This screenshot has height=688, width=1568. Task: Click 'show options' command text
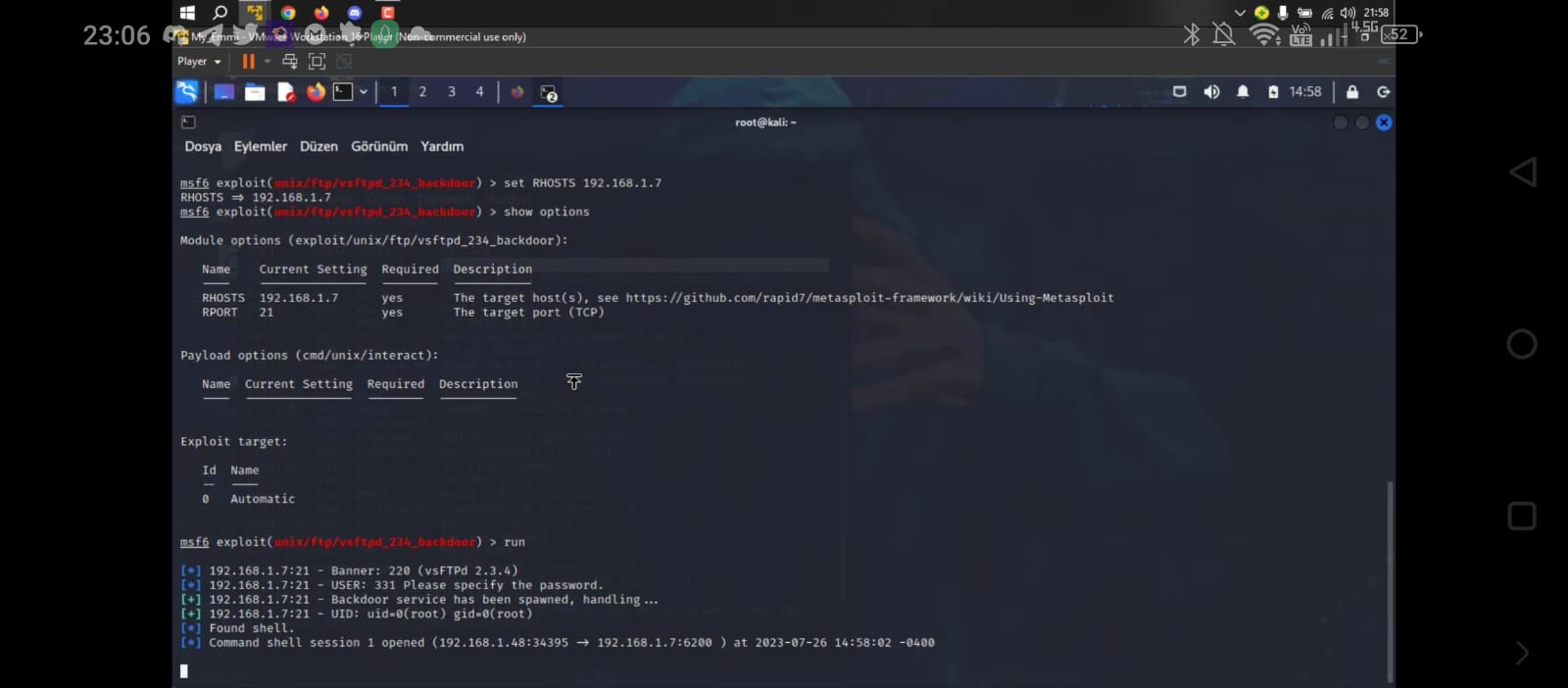pyautogui.click(x=547, y=212)
